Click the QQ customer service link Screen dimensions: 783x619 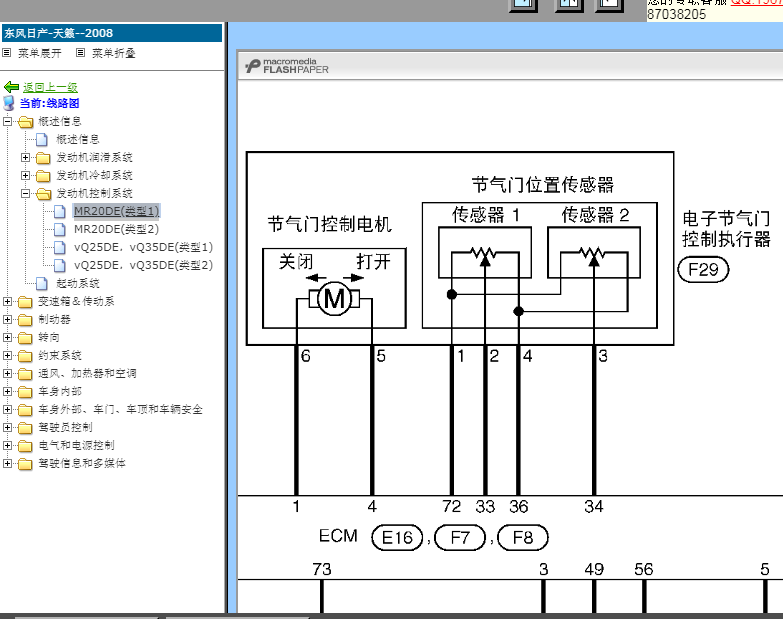[756, 2]
